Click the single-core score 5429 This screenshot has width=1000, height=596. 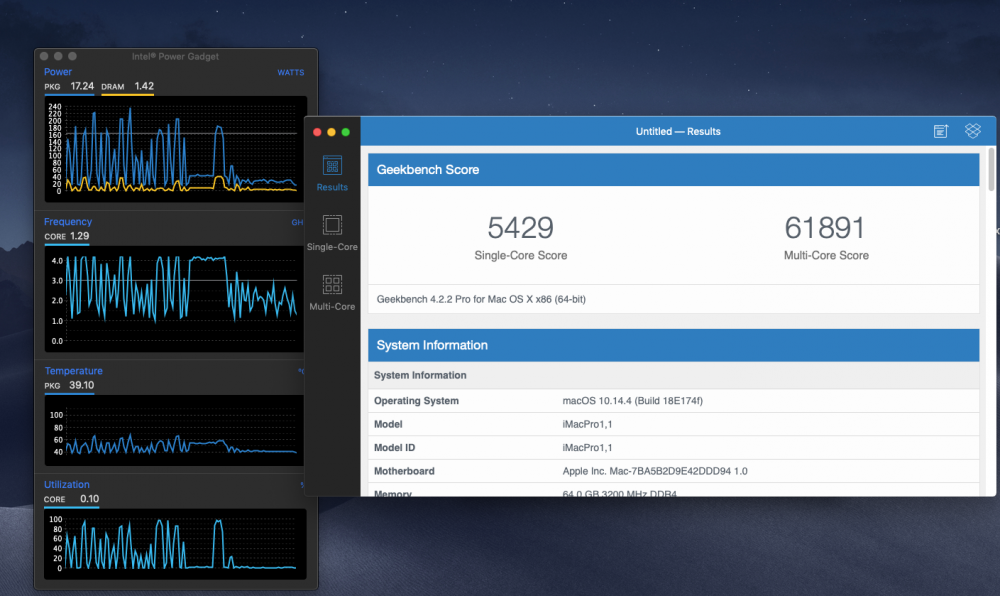[x=520, y=228]
